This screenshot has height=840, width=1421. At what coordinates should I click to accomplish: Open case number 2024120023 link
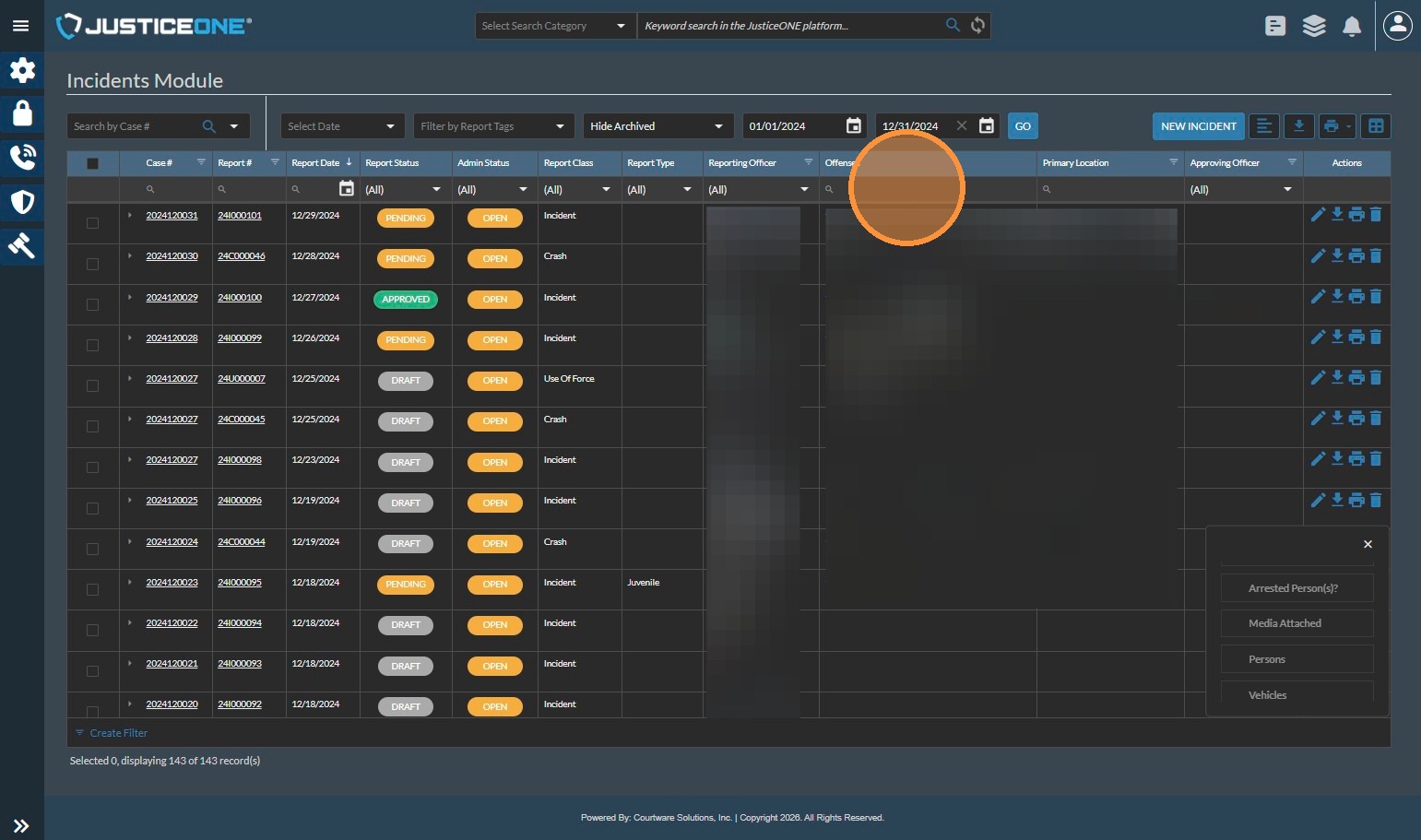(172, 583)
